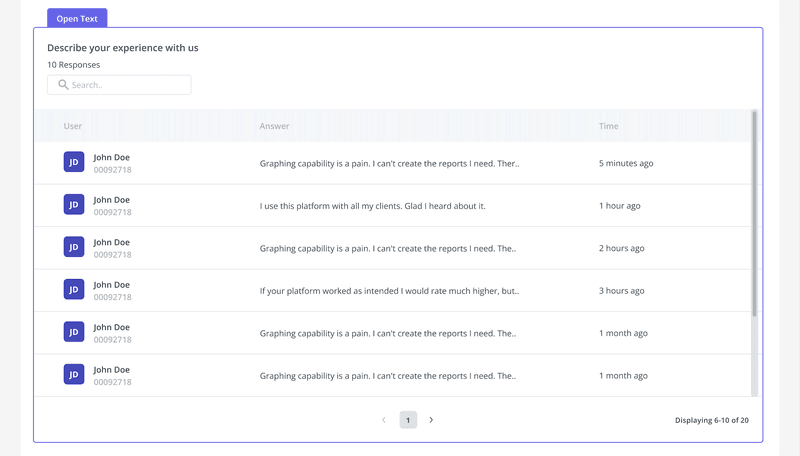Image resolution: width=800 pixels, height=456 pixels.
Task: Click the "2 hours ago" time cell
Action: 621,248
